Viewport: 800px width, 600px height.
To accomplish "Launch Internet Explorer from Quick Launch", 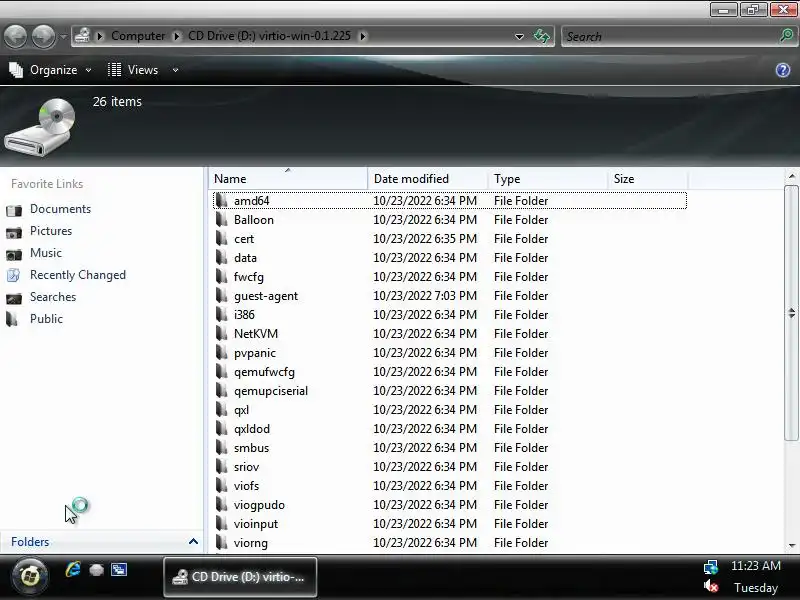I will click(73, 569).
